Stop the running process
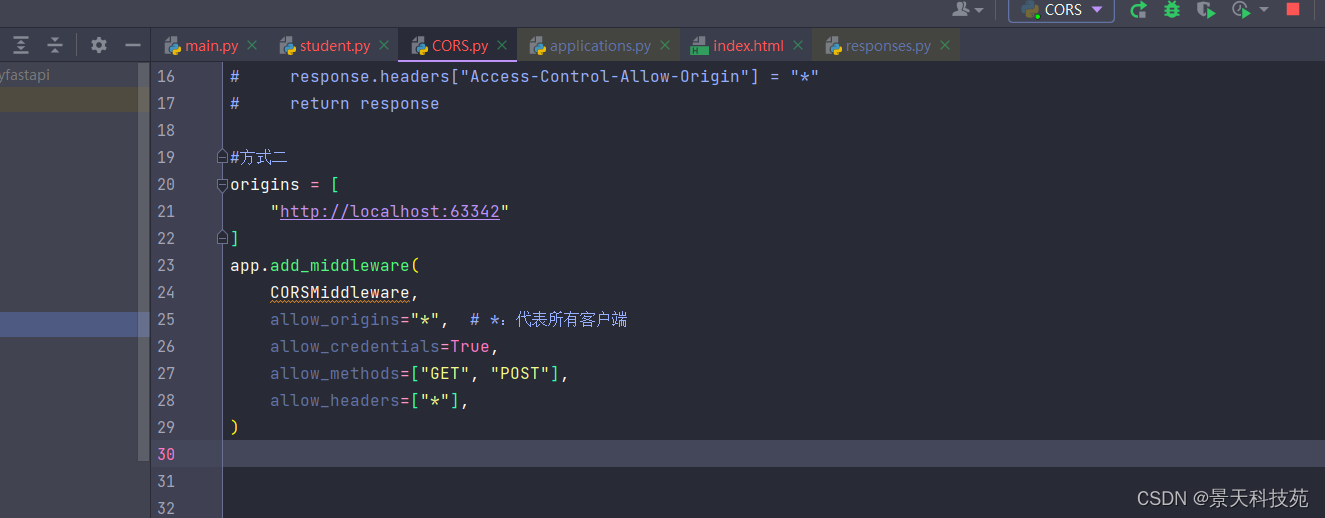 click(1293, 10)
